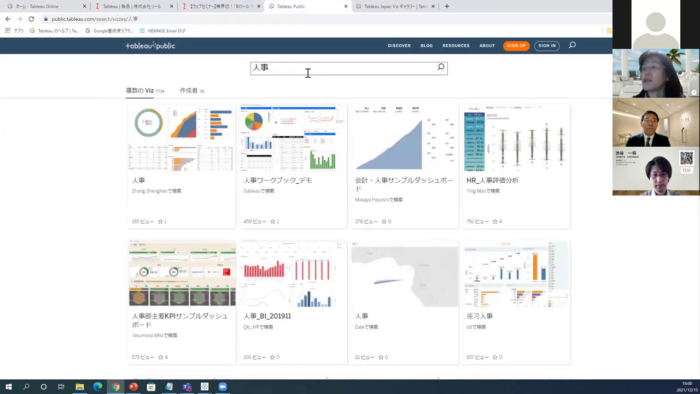Star the 人事ワークブック_デモ viz
Screen dimensions: 700x394
272,221
